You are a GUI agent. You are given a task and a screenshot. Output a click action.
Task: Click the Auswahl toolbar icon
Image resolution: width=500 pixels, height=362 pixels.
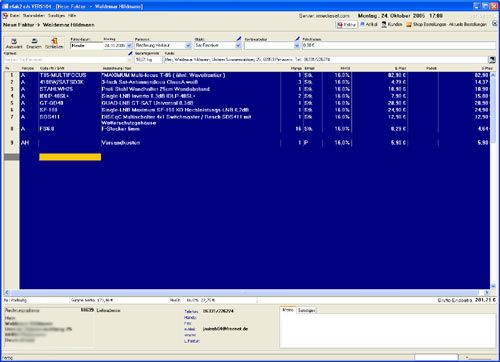tap(14, 43)
